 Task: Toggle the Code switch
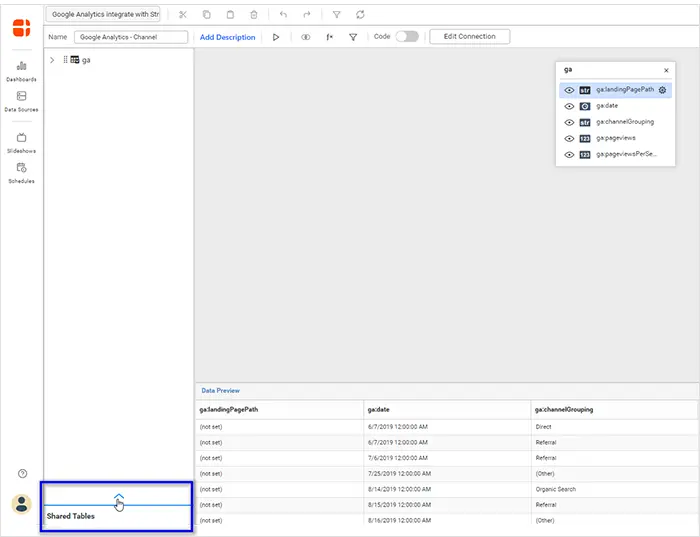coord(407,36)
